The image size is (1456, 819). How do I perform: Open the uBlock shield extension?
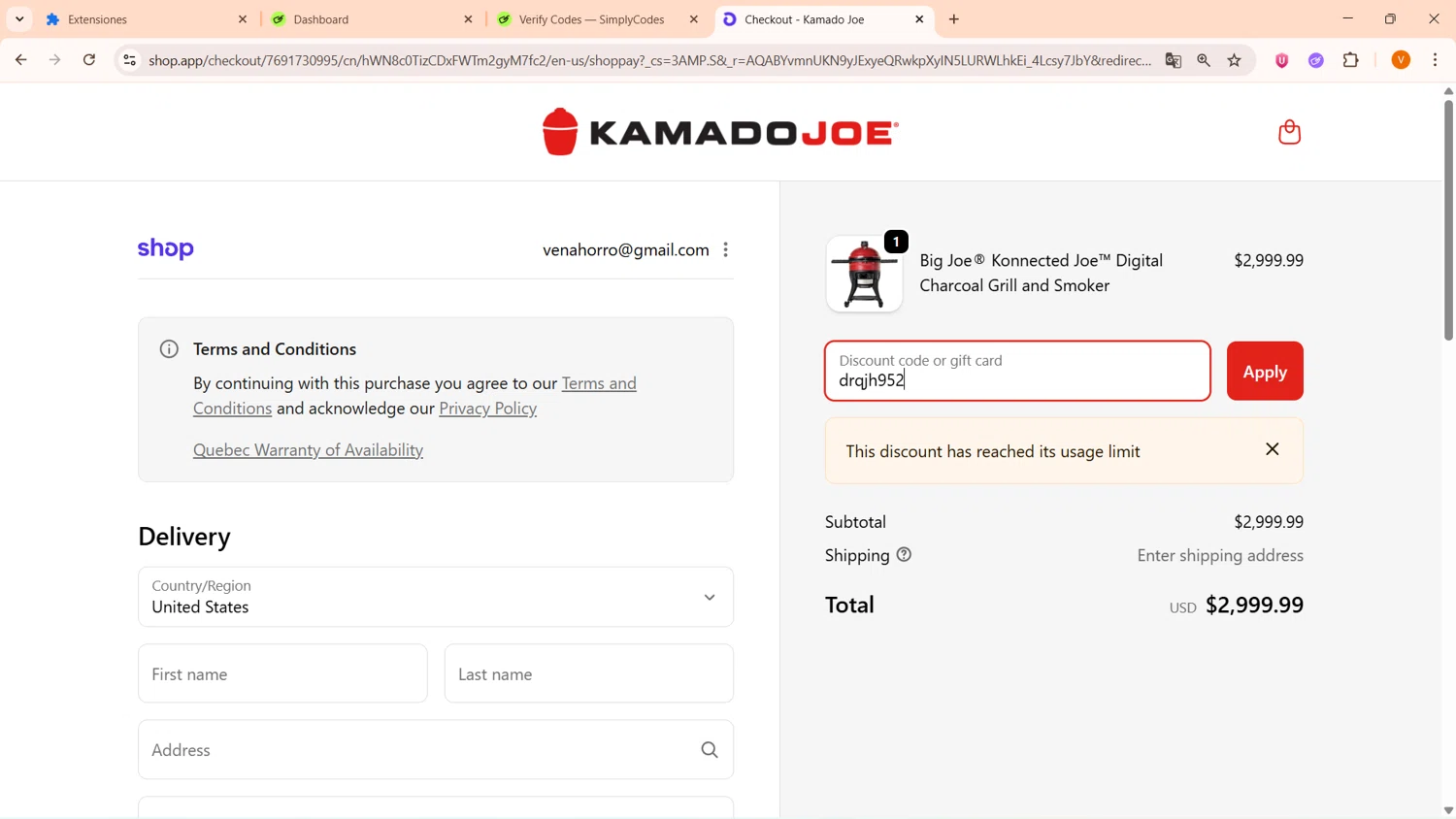point(1282,60)
